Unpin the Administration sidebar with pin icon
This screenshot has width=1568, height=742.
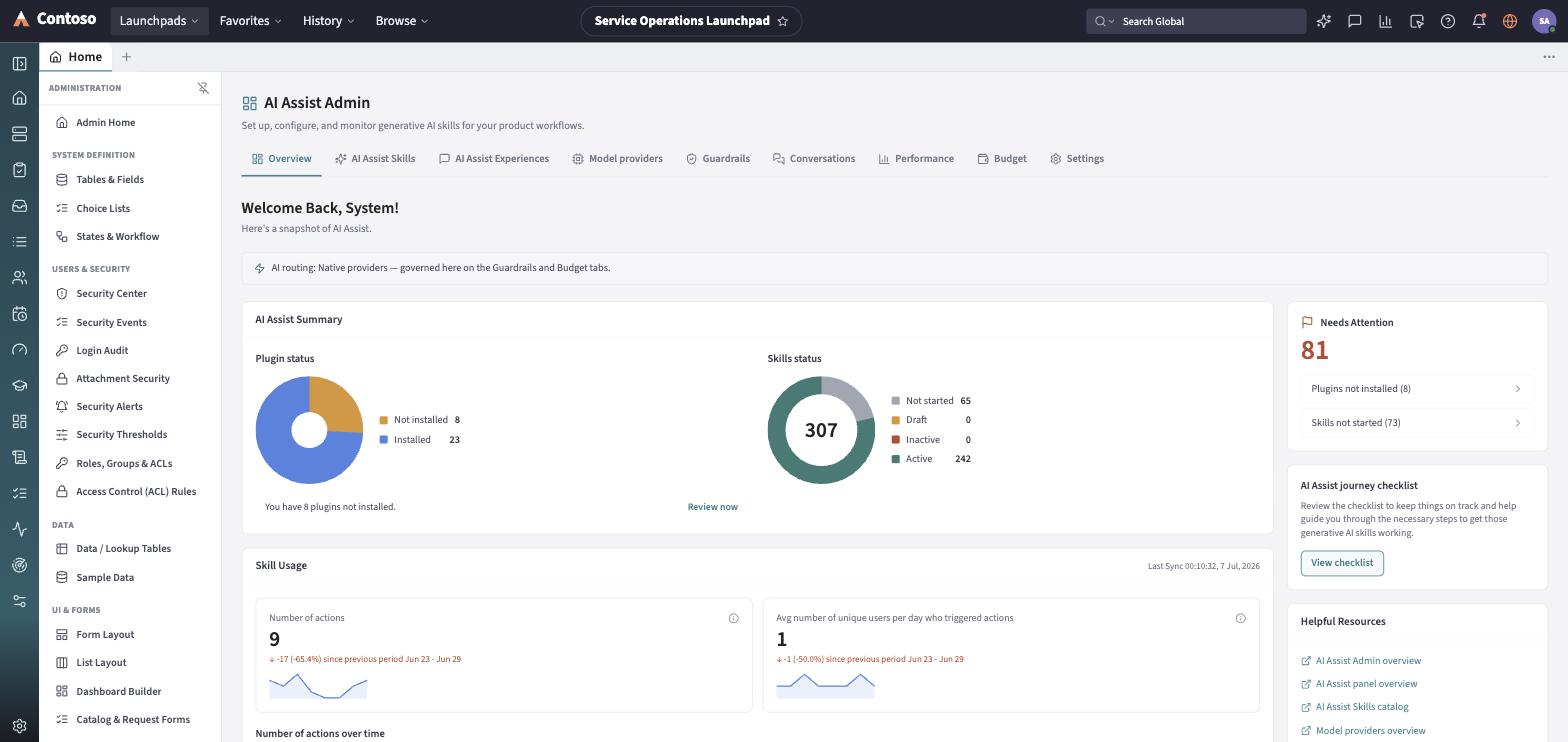pos(203,88)
